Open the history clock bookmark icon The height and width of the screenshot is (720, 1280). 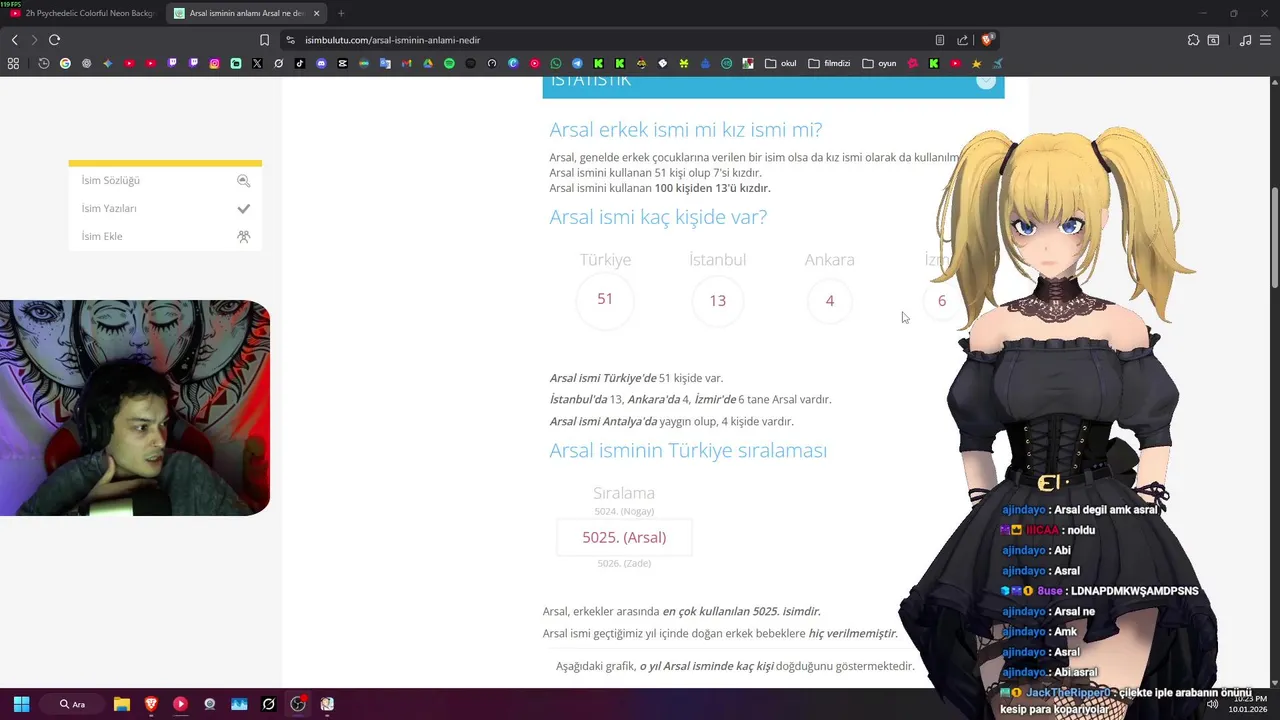tap(44, 63)
